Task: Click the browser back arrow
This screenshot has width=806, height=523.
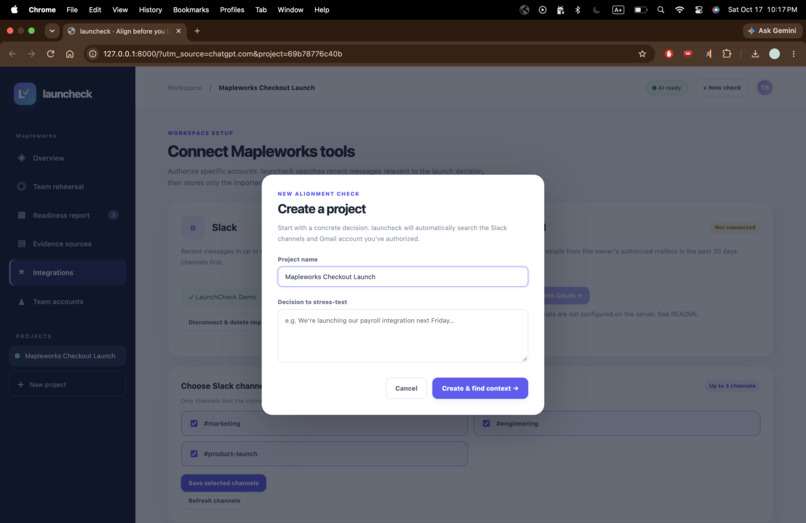Action: click(12, 53)
